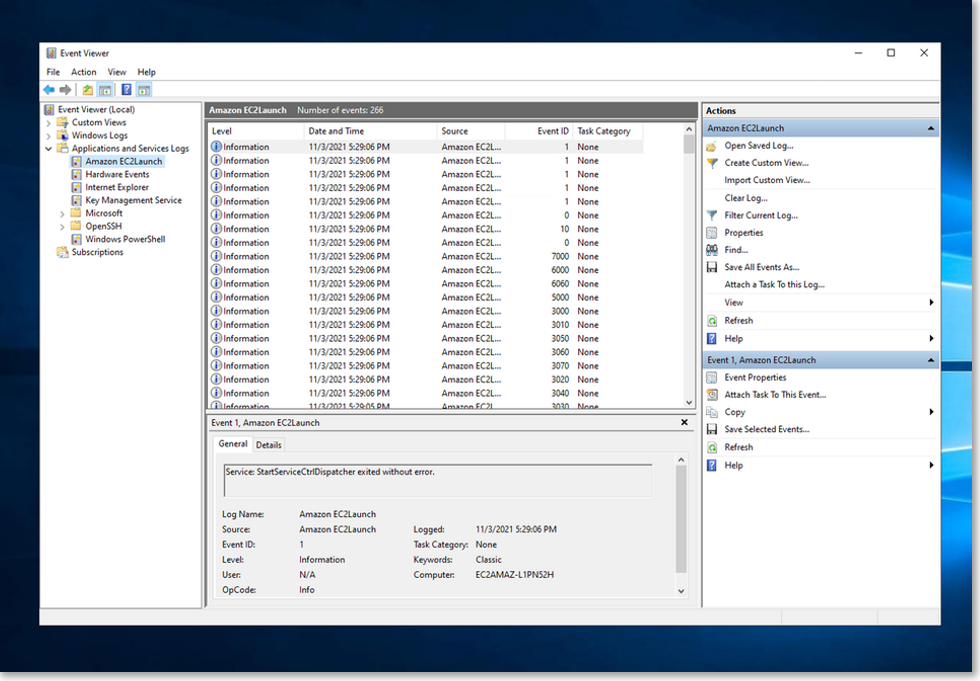
Task: Collapse the Amazon EC2Launch actions section
Action: (929, 127)
